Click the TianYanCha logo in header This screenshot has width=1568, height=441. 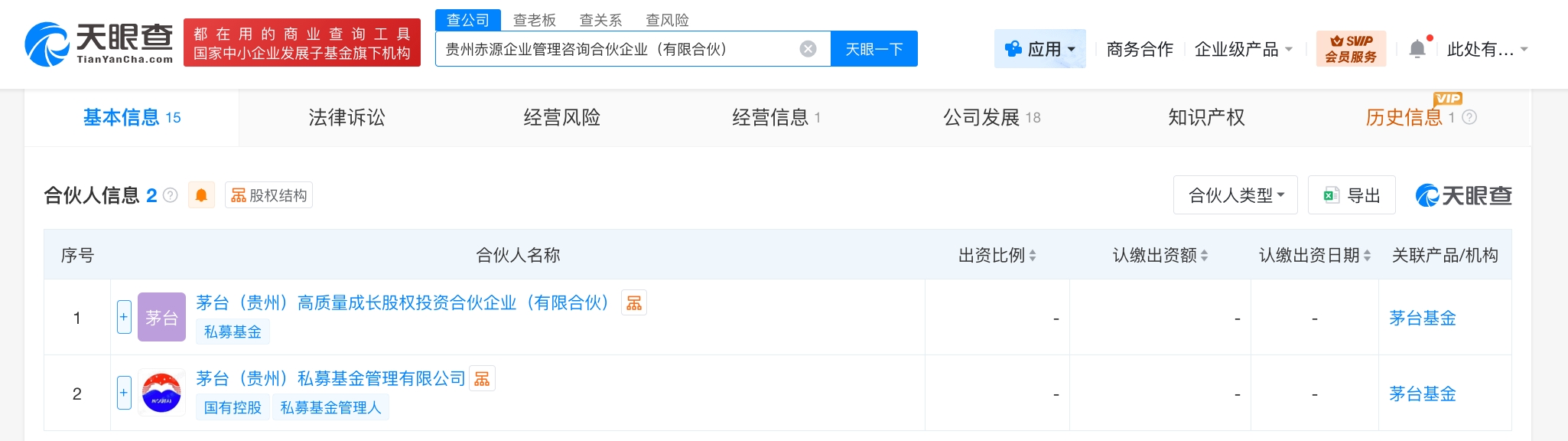(99, 44)
